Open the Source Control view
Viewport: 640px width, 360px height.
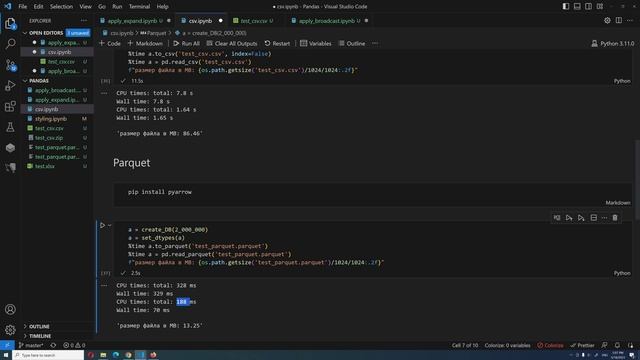tap(10, 65)
